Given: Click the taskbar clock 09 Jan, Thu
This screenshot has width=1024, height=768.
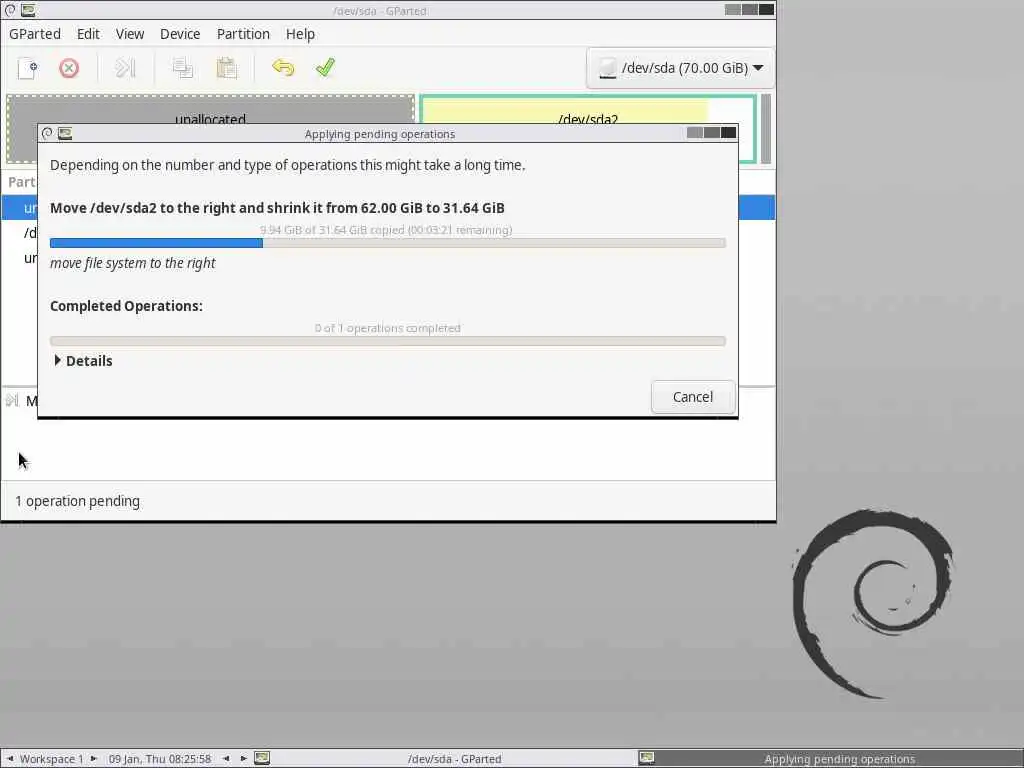Looking at the screenshot, I should (160, 759).
